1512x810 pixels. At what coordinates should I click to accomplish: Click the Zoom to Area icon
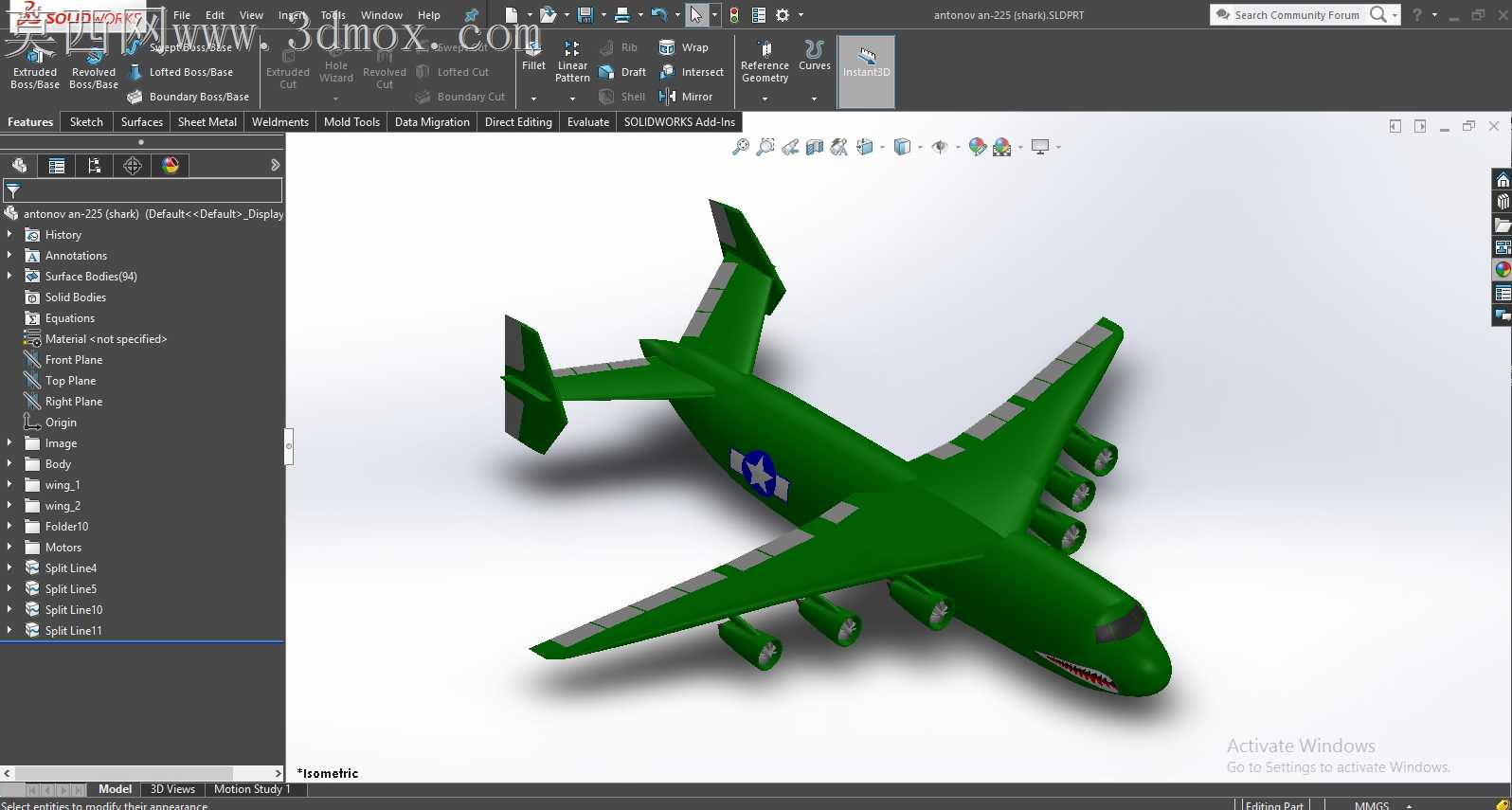pos(765,147)
